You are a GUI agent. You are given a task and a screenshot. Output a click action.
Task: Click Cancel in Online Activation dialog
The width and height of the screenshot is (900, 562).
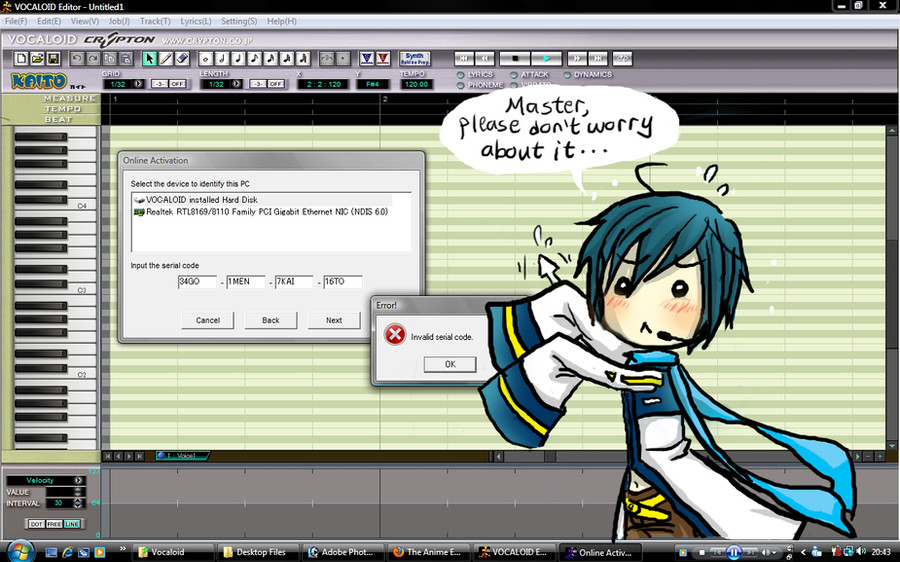208,320
